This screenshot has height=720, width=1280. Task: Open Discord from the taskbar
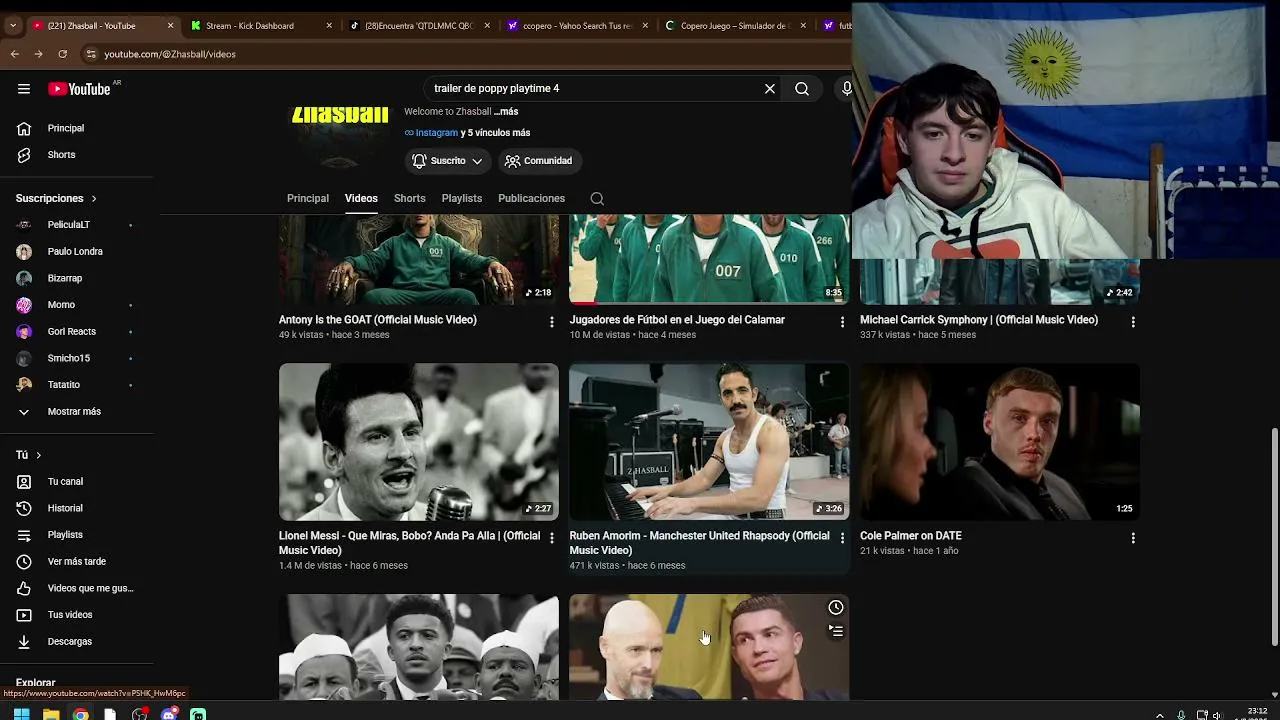[169, 714]
